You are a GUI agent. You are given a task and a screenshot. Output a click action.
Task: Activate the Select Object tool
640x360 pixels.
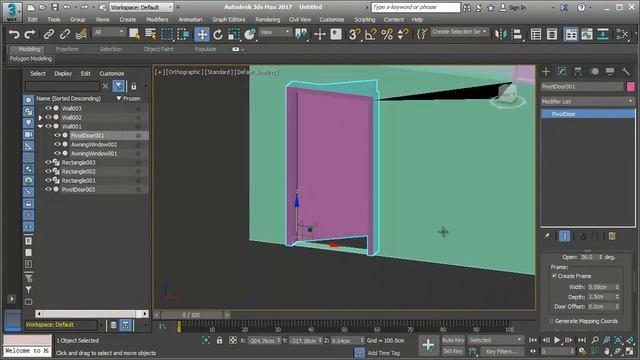click(x=134, y=34)
